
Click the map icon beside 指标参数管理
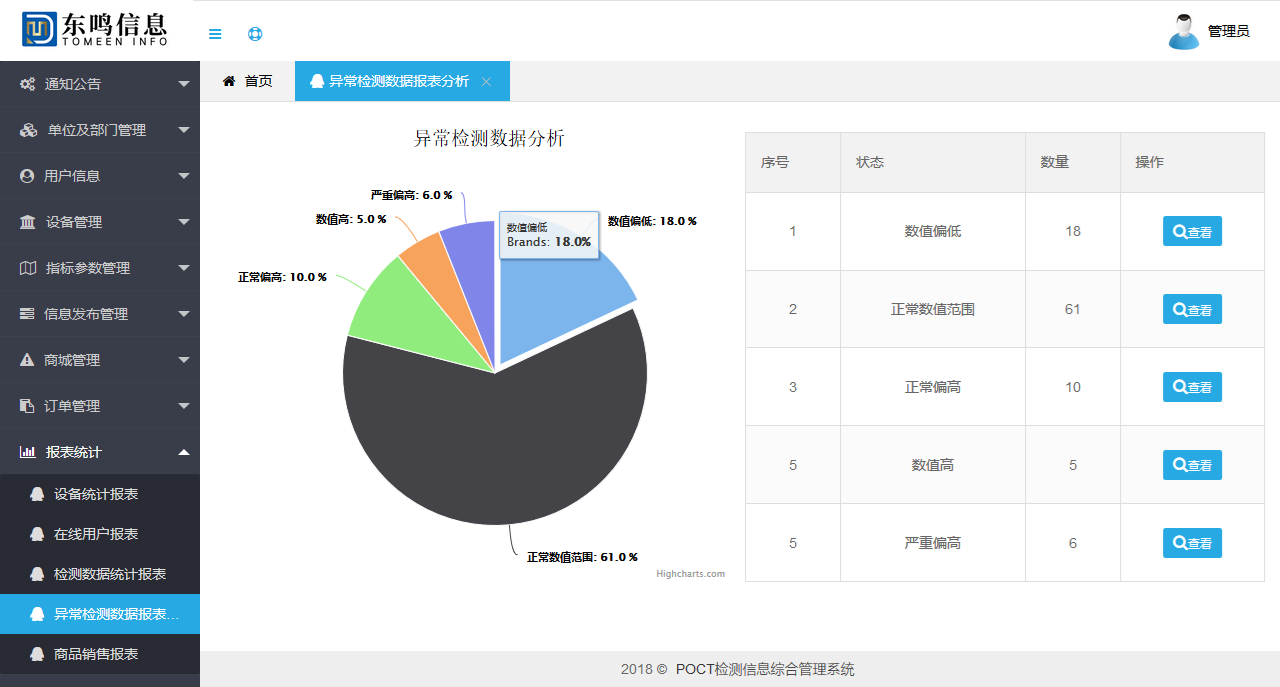(x=28, y=268)
